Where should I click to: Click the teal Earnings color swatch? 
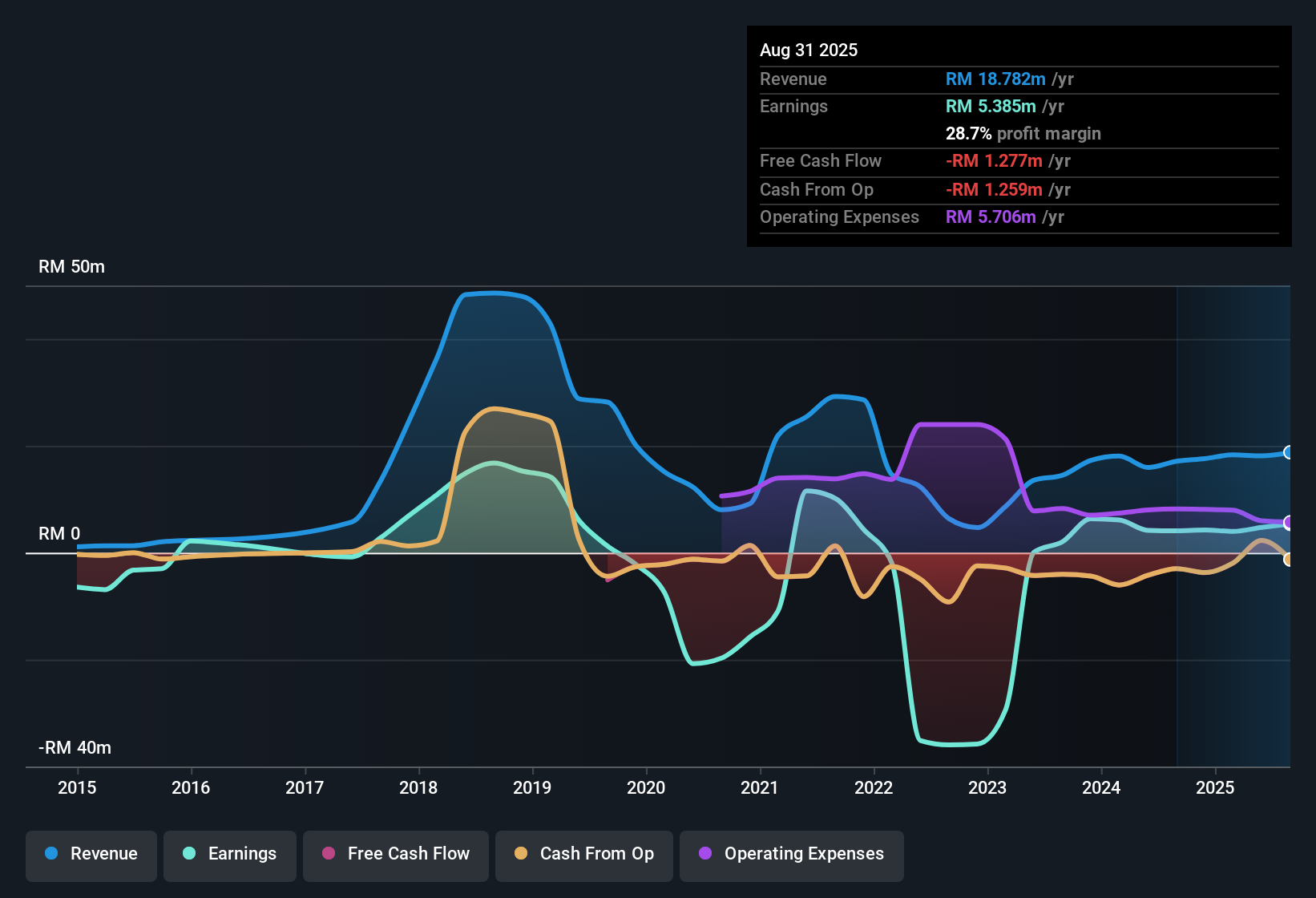(x=189, y=854)
